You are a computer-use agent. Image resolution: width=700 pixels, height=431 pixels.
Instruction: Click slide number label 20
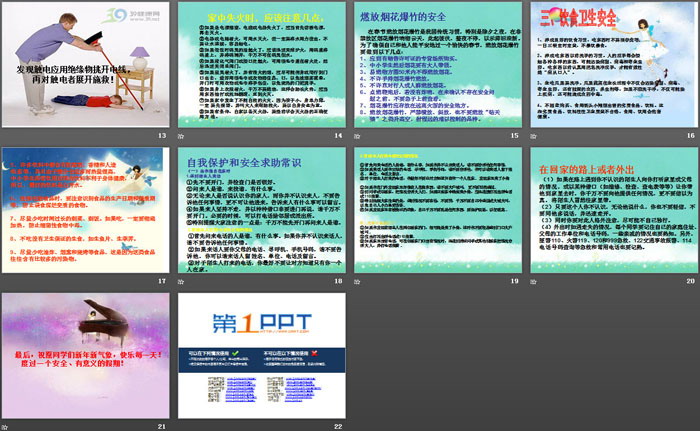[x=691, y=281]
